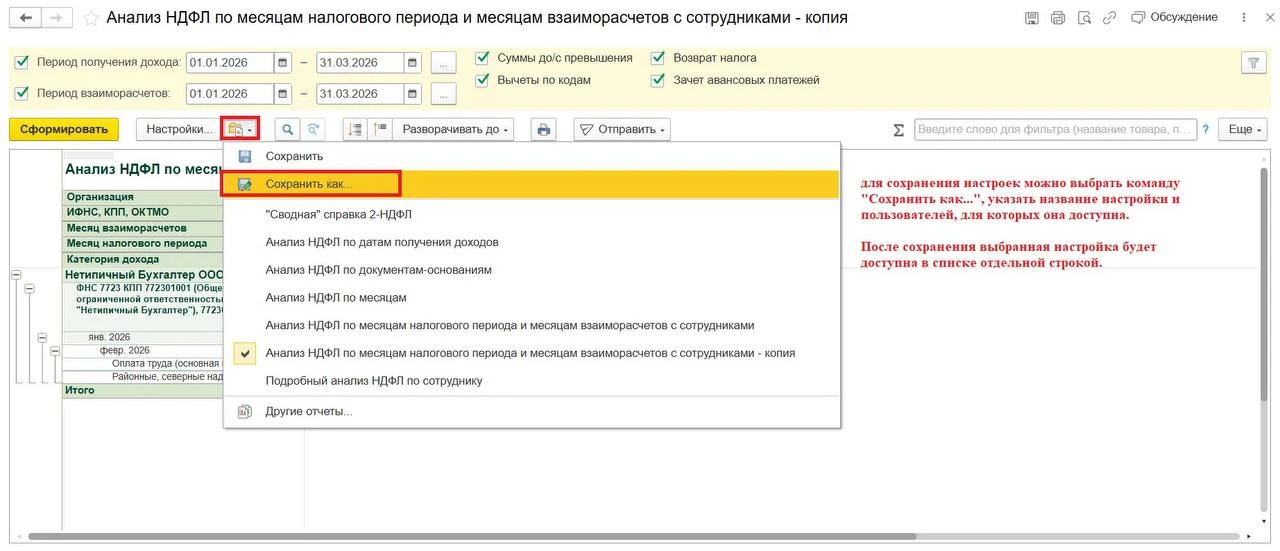Screen dimensions: 1280x551
Task: Open the 'Еще' dropdown menu
Action: (x=1245, y=129)
